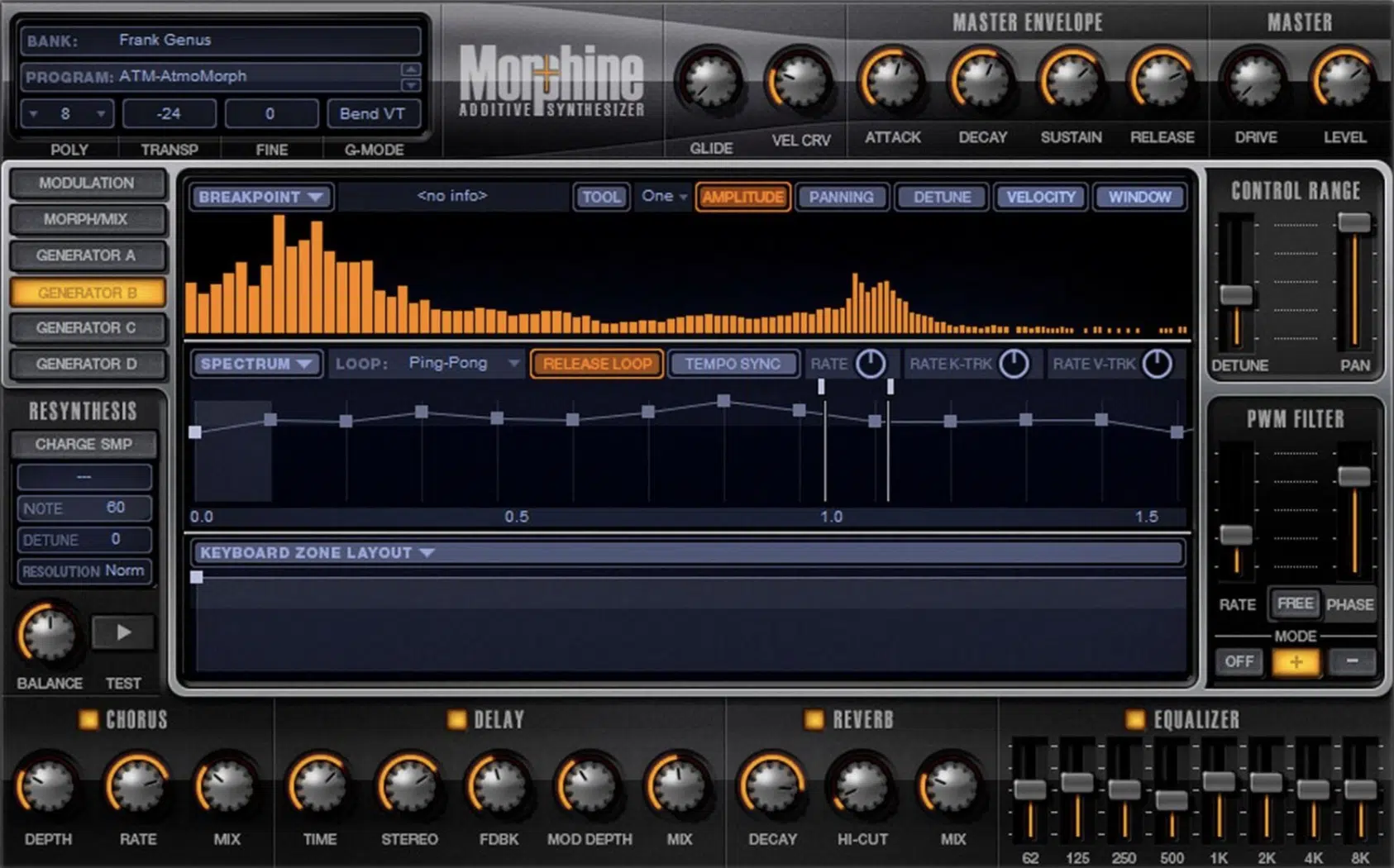Click the resynthesis Balance knob
1394x868 pixels.
coord(48,635)
